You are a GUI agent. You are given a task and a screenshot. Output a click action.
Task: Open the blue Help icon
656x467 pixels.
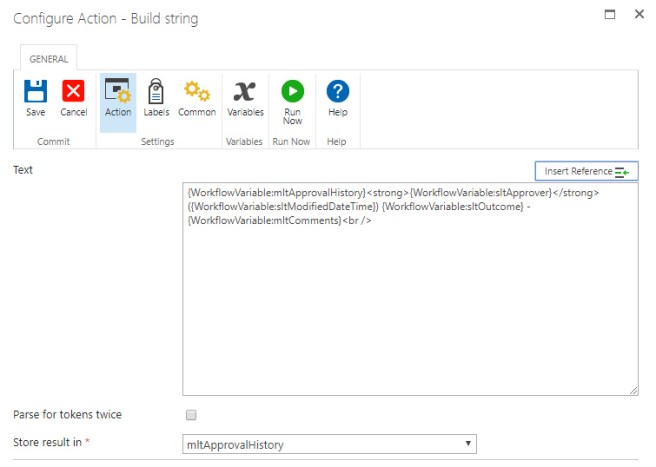click(338, 91)
